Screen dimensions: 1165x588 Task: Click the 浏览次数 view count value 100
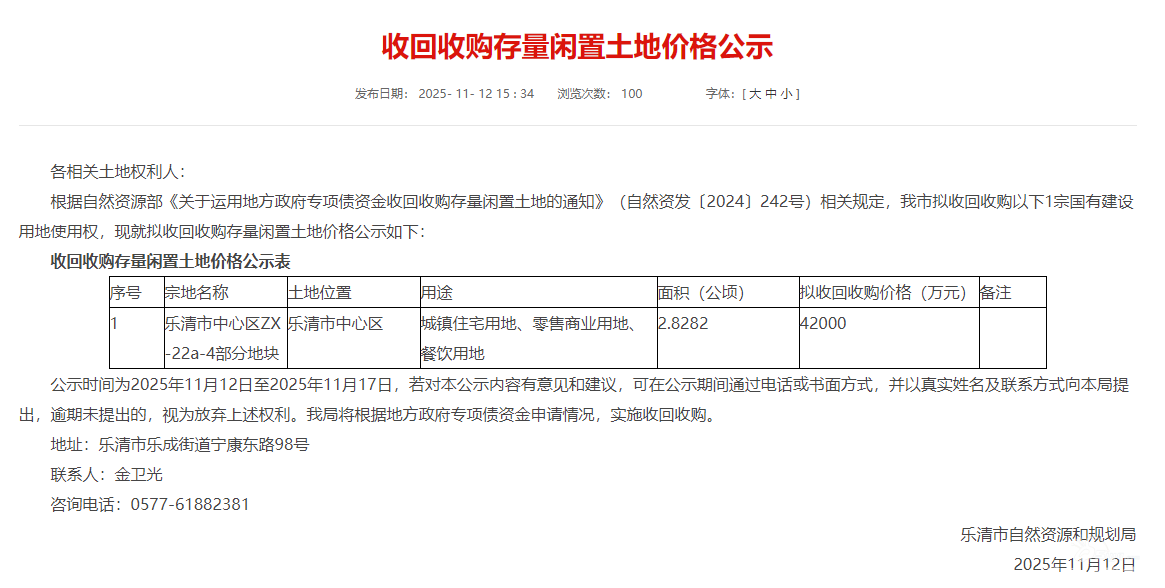(x=631, y=94)
